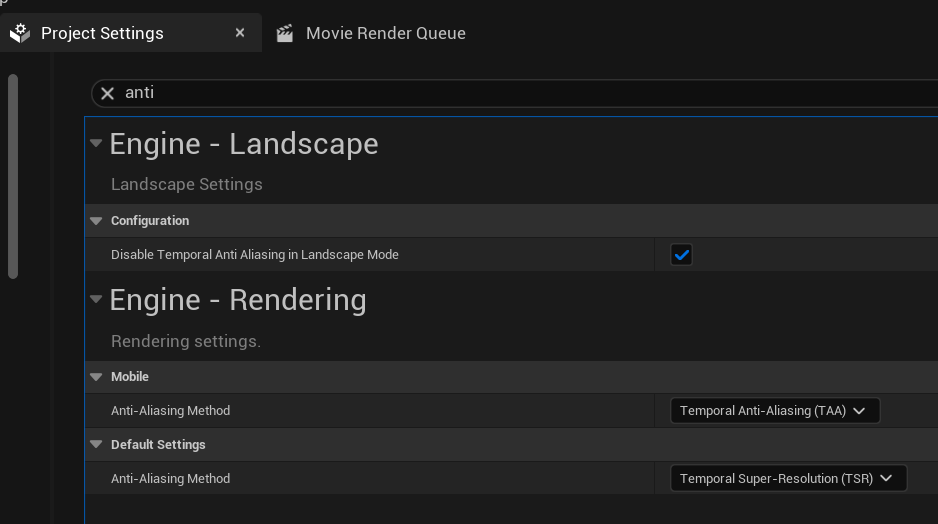Click the 'Engine - Rendering' heading
The width and height of the screenshot is (938, 524).
click(238, 300)
